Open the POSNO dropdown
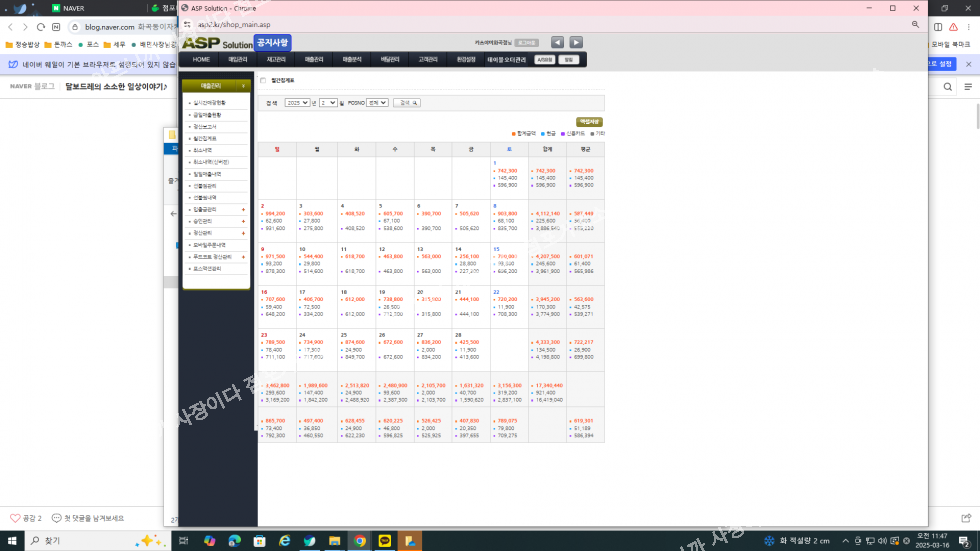The image size is (980, 551). (x=377, y=102)
